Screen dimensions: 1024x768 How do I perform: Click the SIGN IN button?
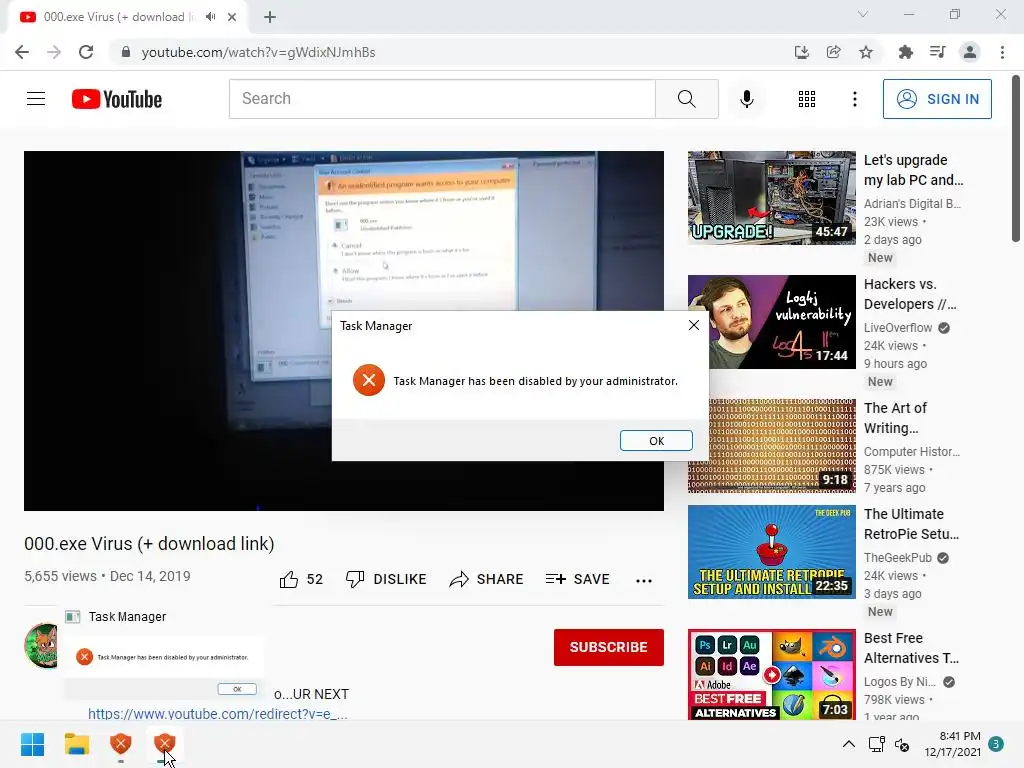click(x=936, y=99)
